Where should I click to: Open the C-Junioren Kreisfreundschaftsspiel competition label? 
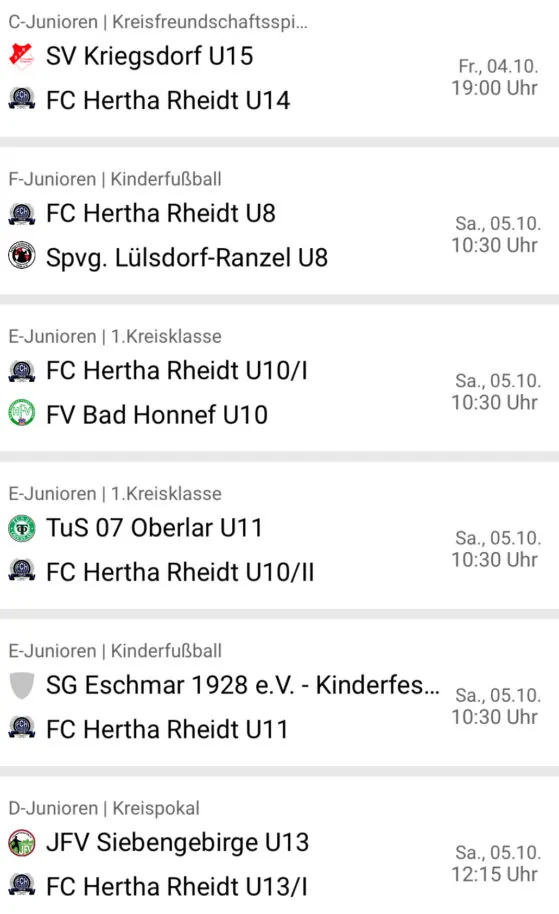click(x=158, y=22)
